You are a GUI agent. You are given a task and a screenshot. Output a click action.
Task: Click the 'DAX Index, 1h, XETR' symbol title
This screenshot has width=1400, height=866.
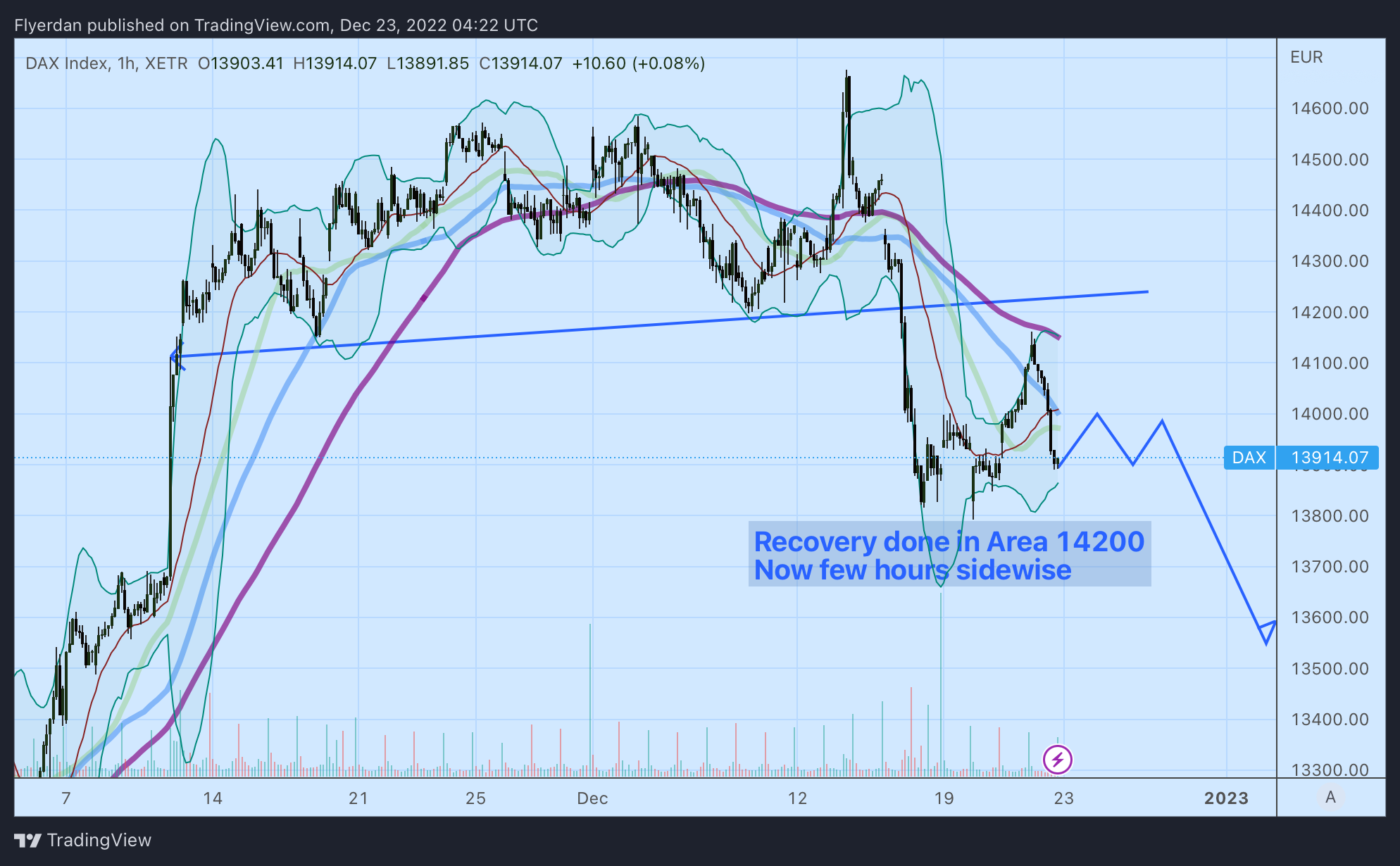pyautogui.click(x=106, y=63)
